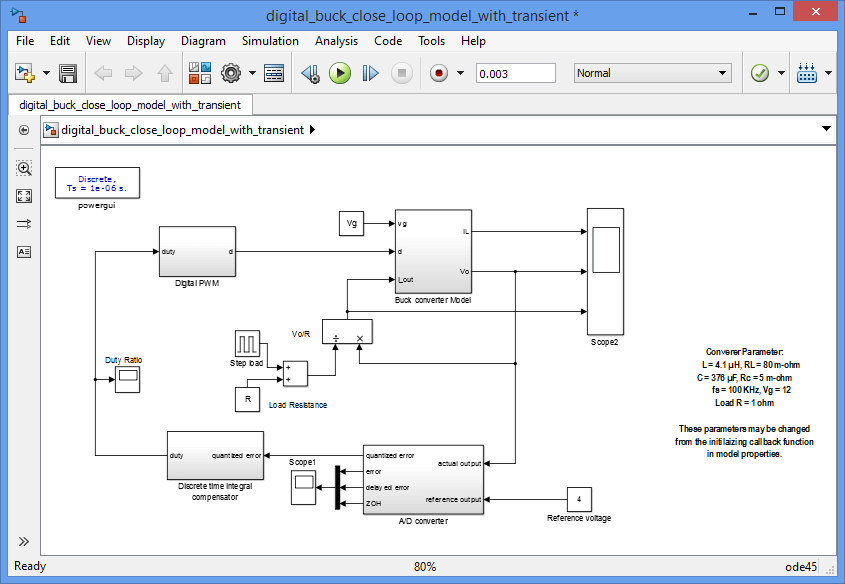Screen dimensions: 845x584
Task: Click the New Model toolbar icon
Action: pyautogui.click(x=25, y=73)
